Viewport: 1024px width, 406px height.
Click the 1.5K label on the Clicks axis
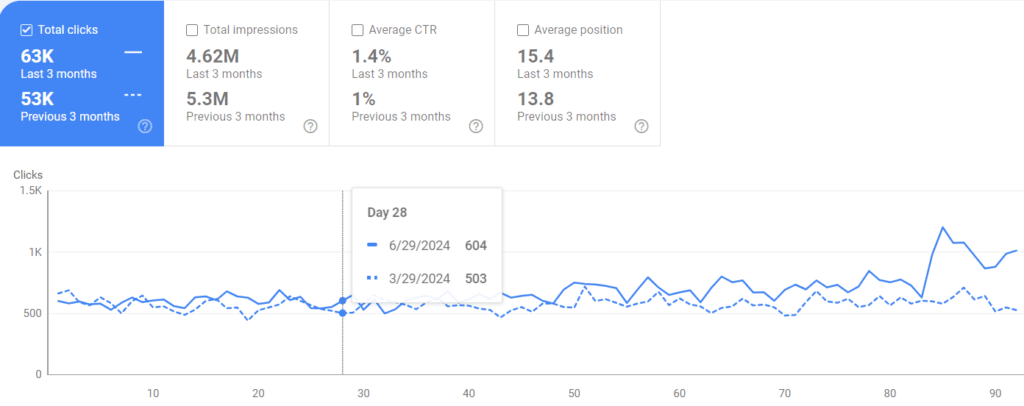[x=31, y=191]
